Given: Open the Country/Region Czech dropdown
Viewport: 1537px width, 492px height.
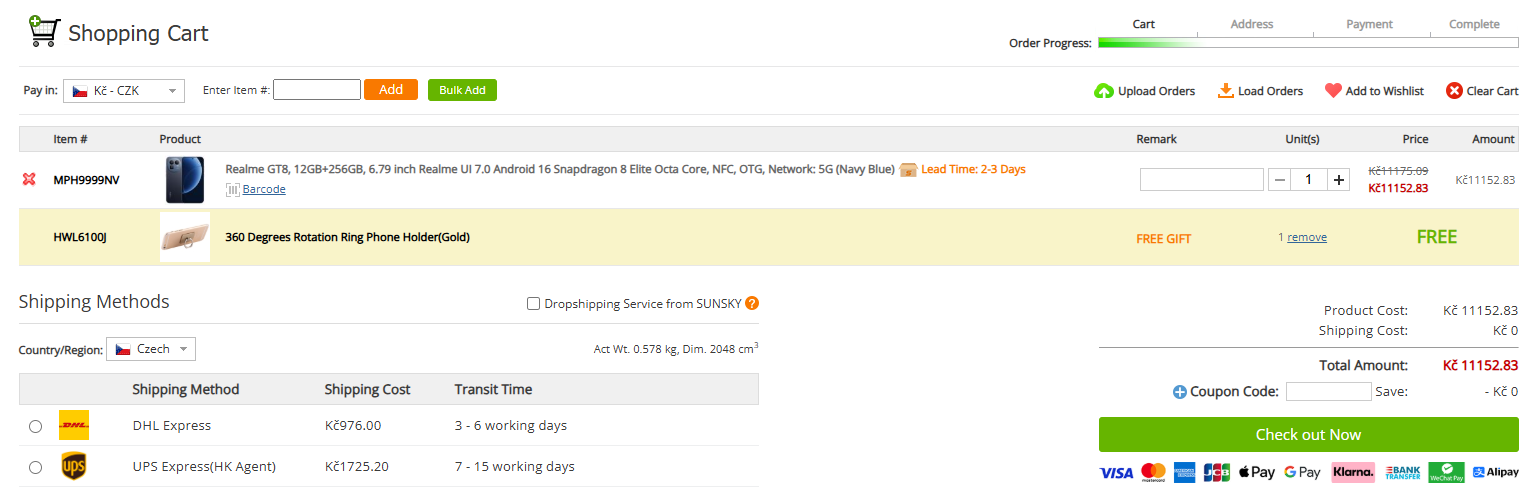Looking at the screenshot, I should coord(151,349).
